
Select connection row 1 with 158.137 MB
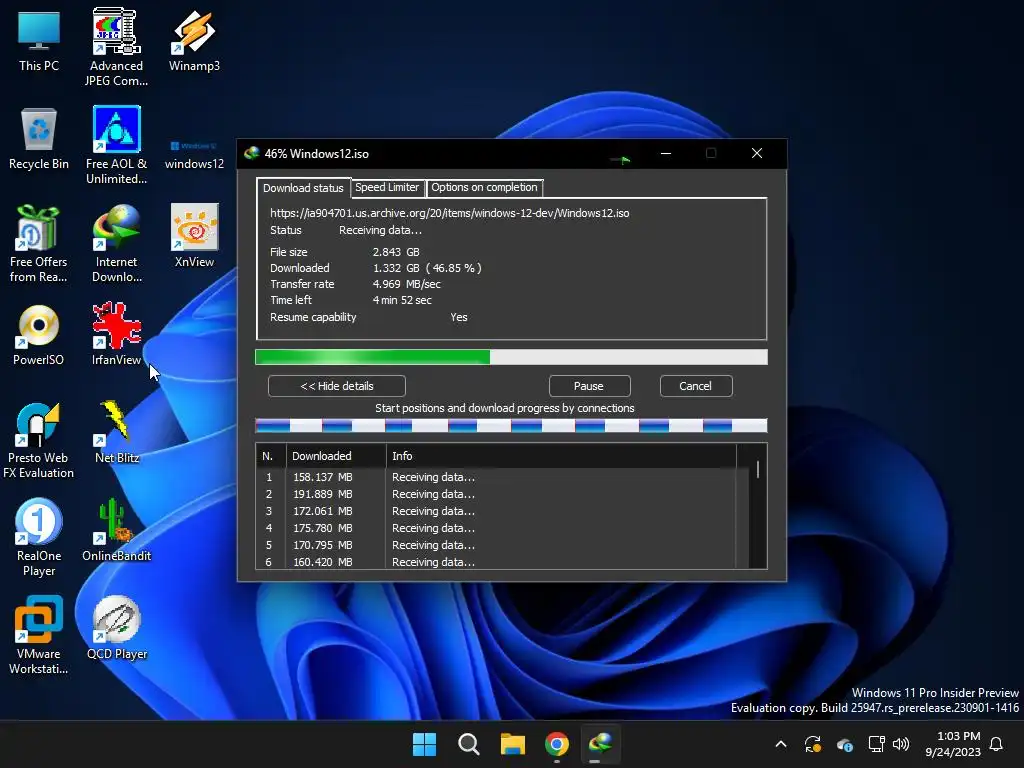tap(496, 477)
